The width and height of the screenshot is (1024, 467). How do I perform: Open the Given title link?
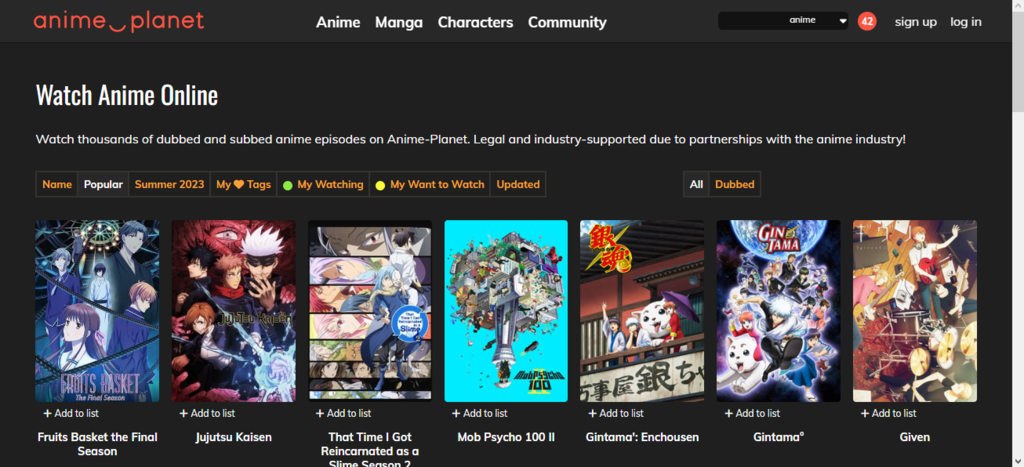[915, 437]
